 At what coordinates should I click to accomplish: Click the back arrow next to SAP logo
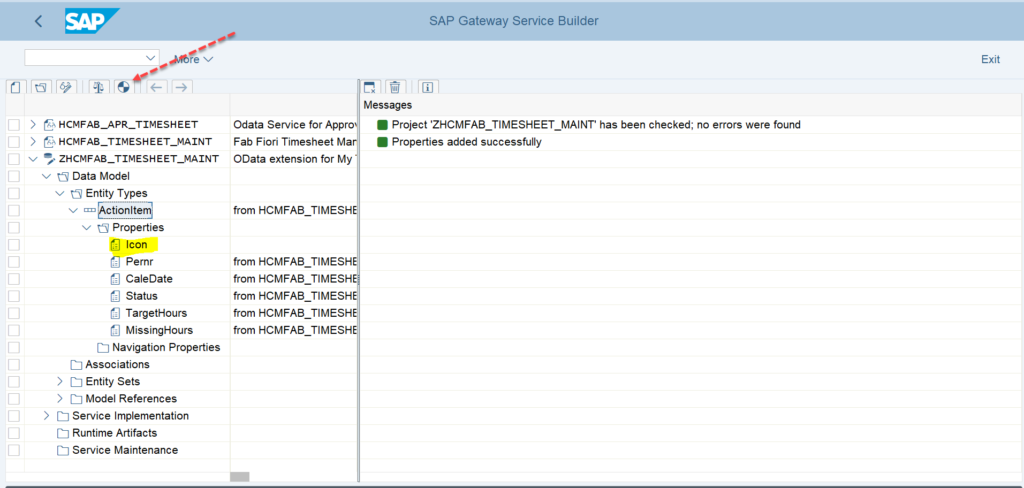pos(39,21)
